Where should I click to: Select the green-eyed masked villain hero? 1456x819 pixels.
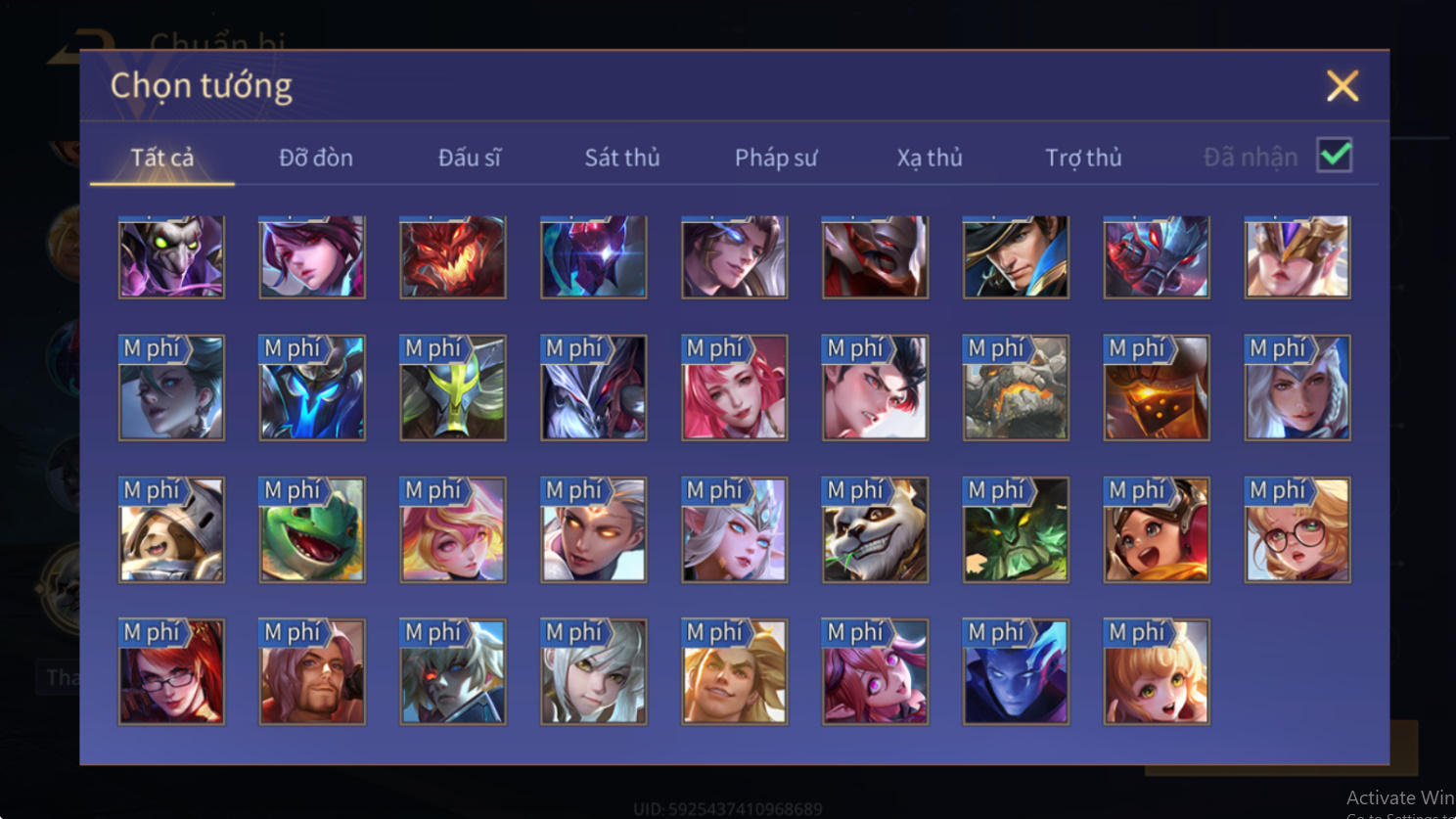coord(171,256)
